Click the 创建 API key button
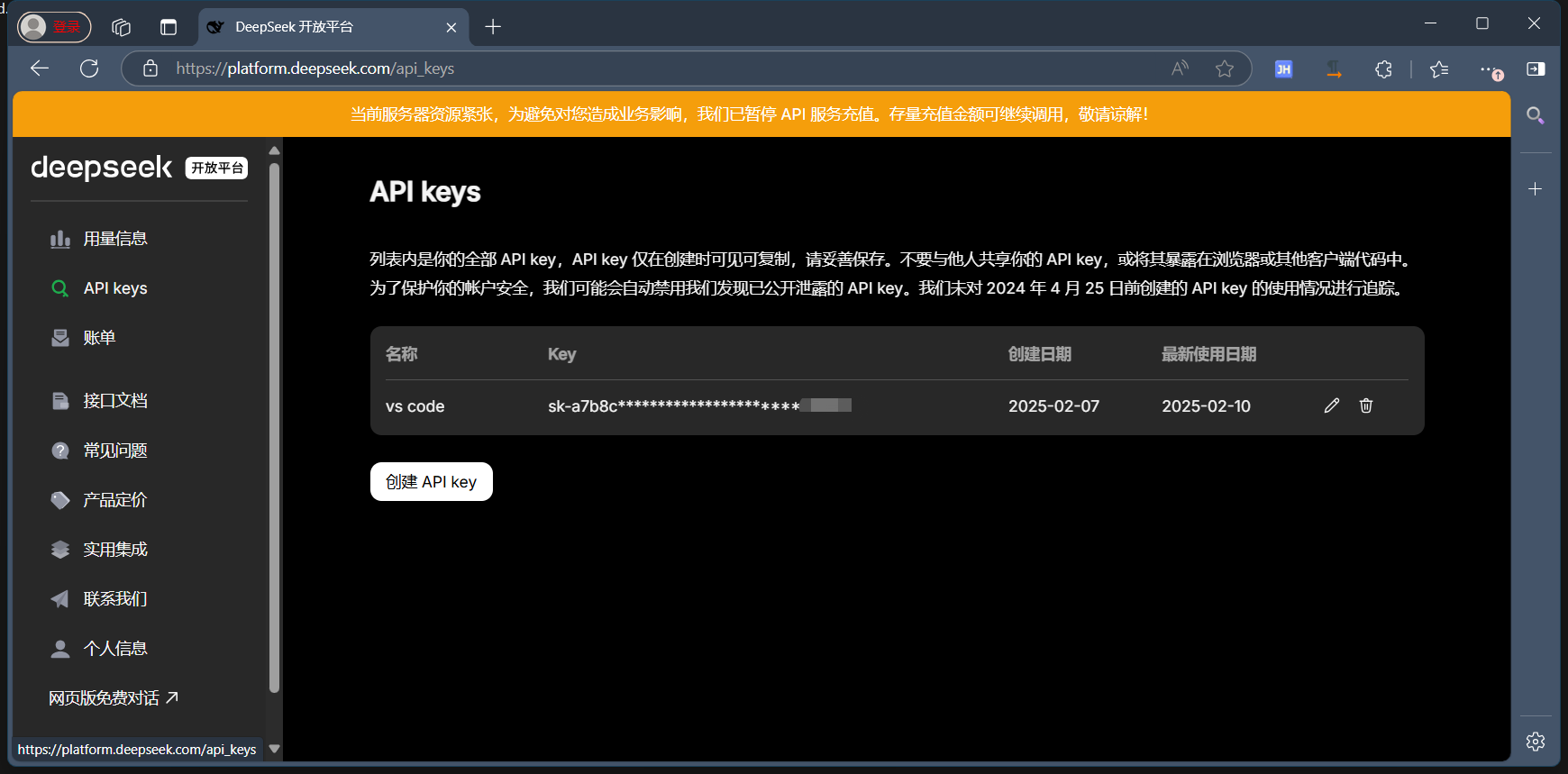1568x774 pixels. (x=431, y=482)
